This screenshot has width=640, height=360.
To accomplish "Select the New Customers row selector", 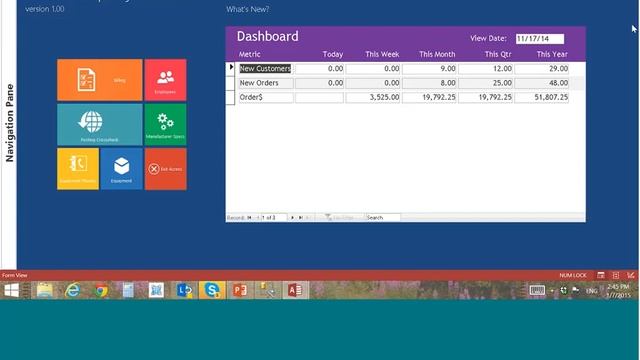I will coord(231,69).
